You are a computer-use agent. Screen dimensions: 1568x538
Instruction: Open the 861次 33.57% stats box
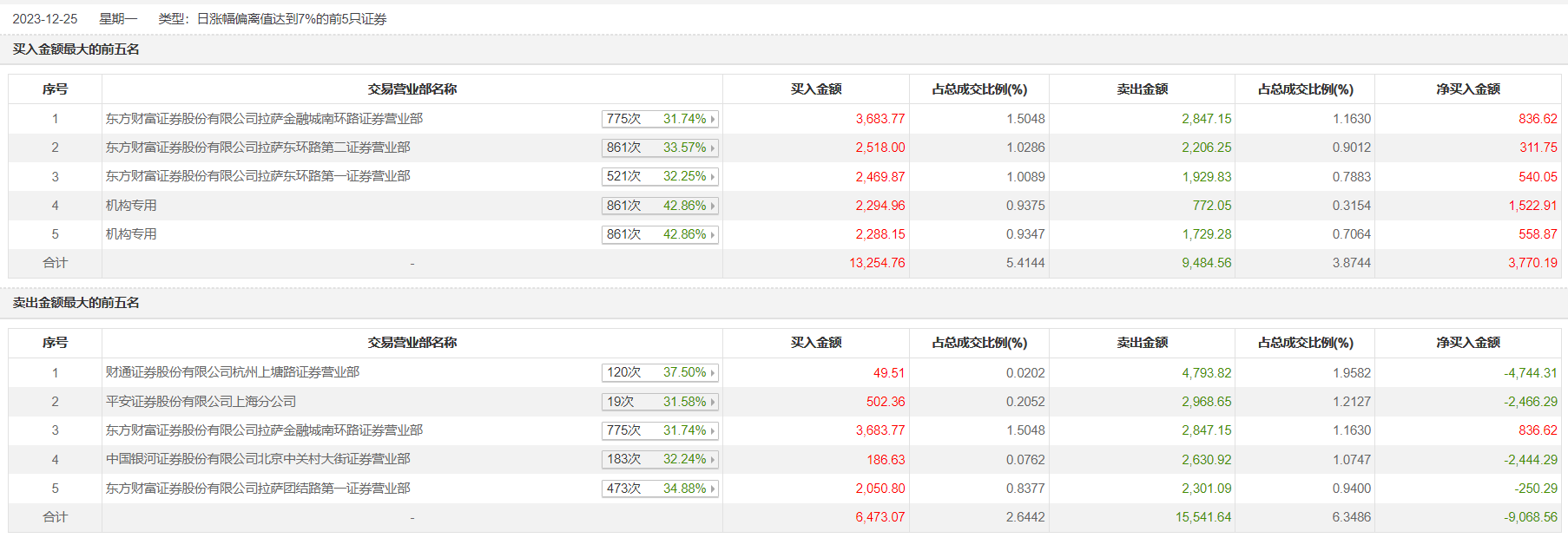[660, 148]
